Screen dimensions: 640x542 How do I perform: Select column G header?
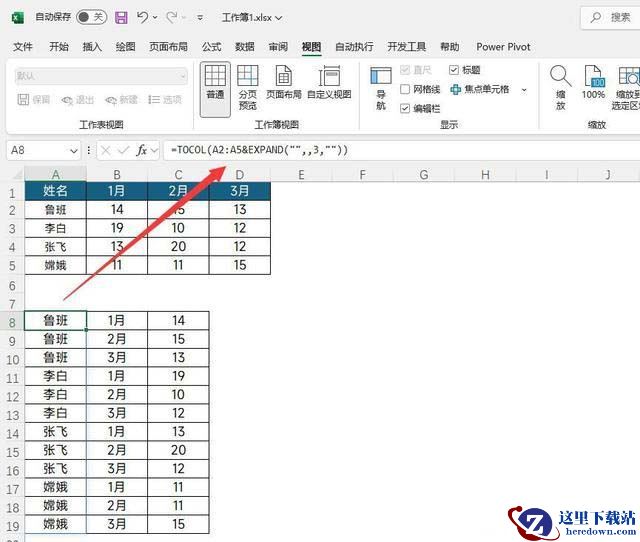(x=424, y=175)
